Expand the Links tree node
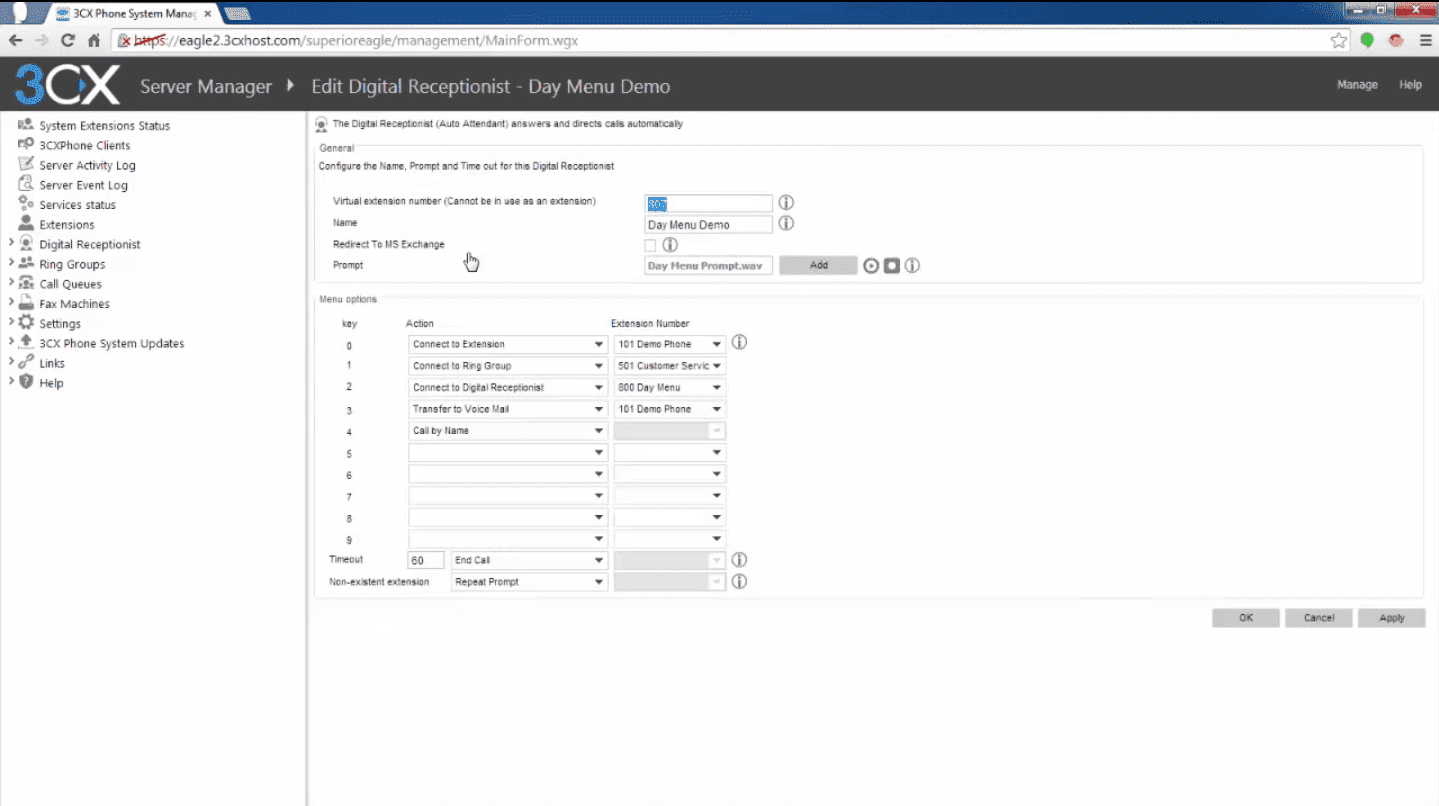1439x806 pixels. point(11,362)
